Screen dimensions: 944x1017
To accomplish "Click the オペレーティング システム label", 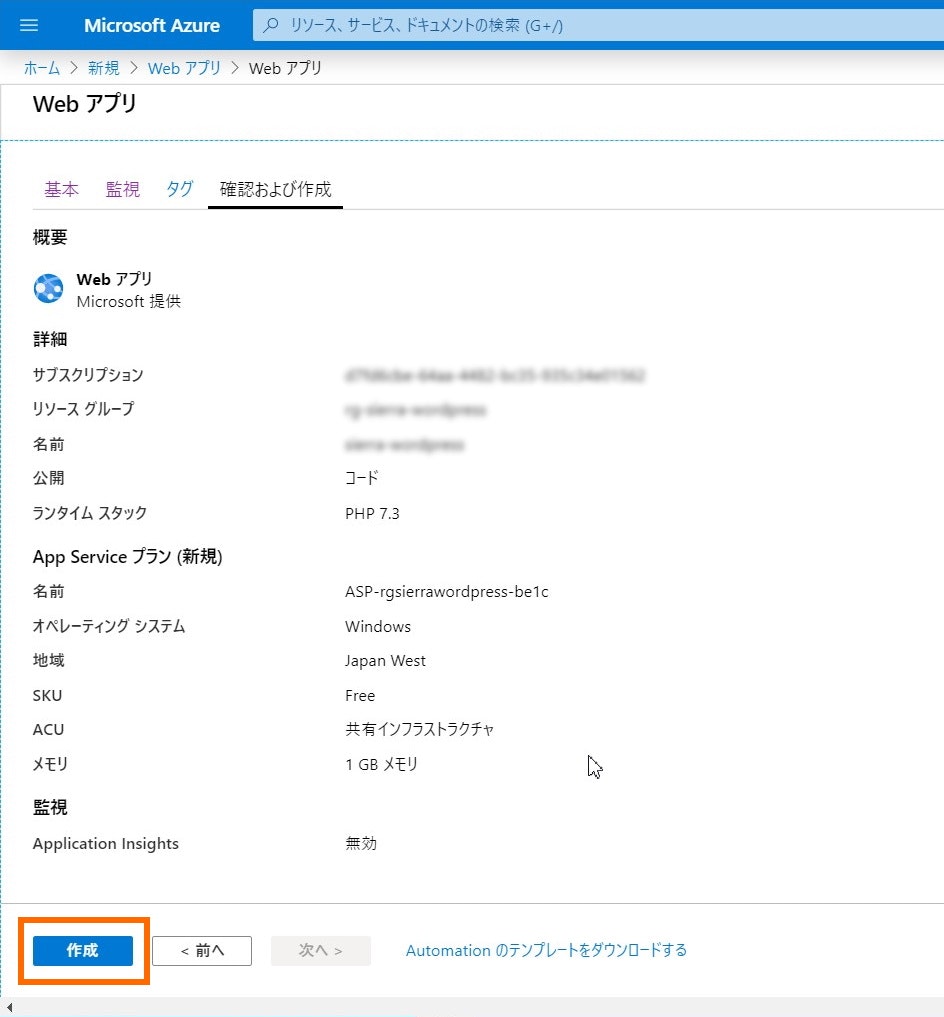I will click(109, 627).
